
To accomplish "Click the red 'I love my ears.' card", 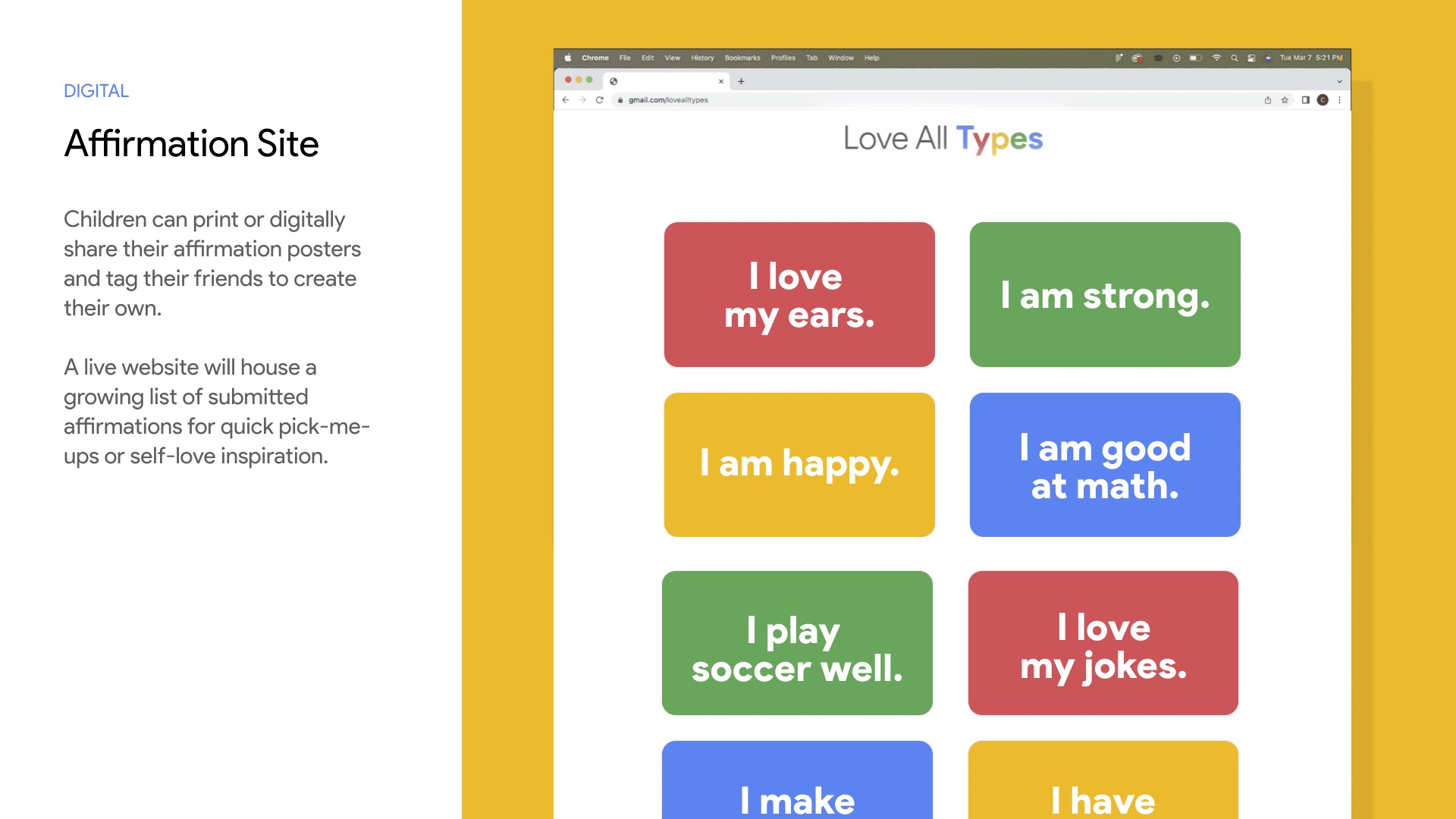I will (x=799, y=294).
